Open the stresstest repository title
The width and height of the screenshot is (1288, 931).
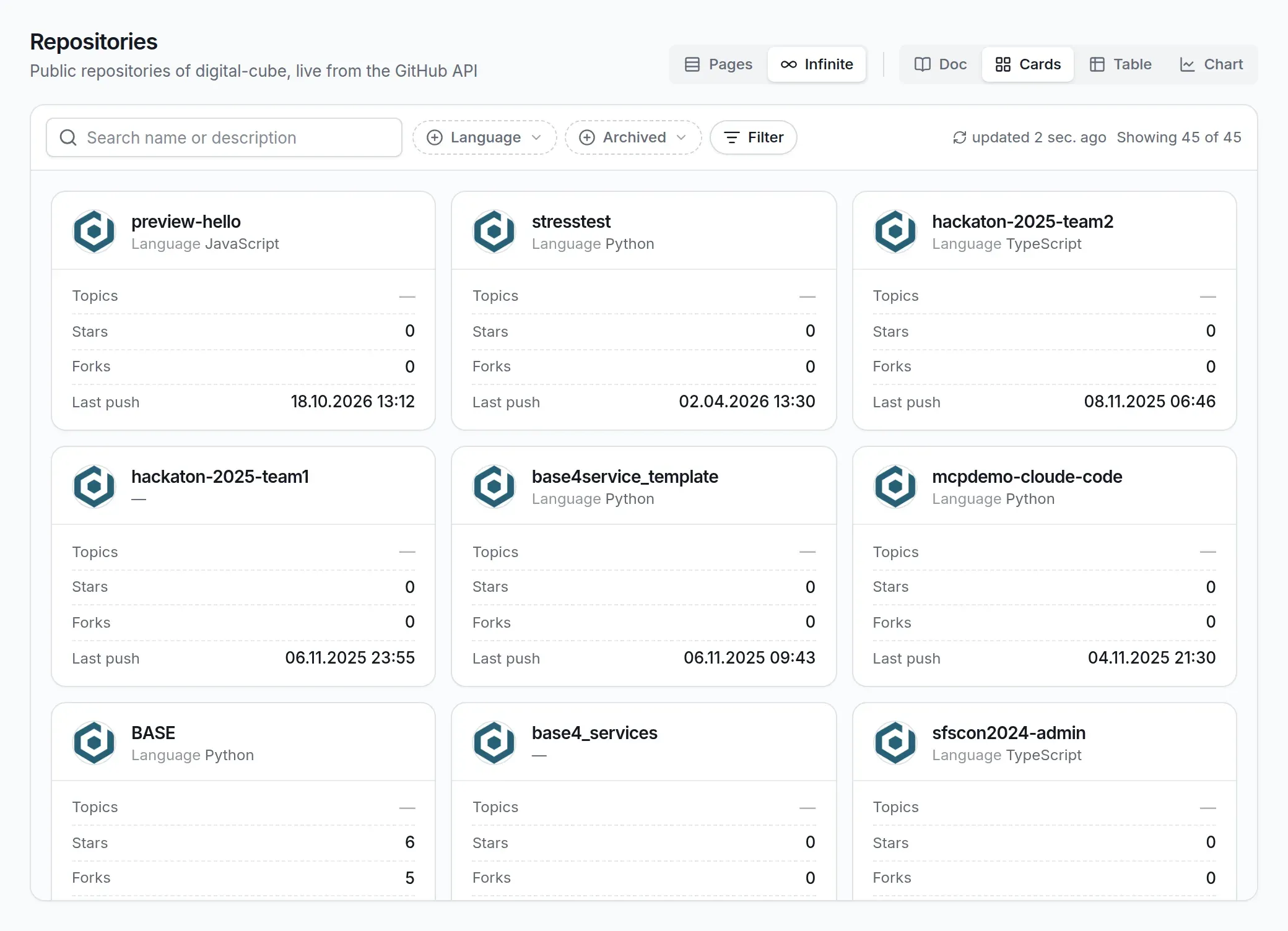click(571, 222)
